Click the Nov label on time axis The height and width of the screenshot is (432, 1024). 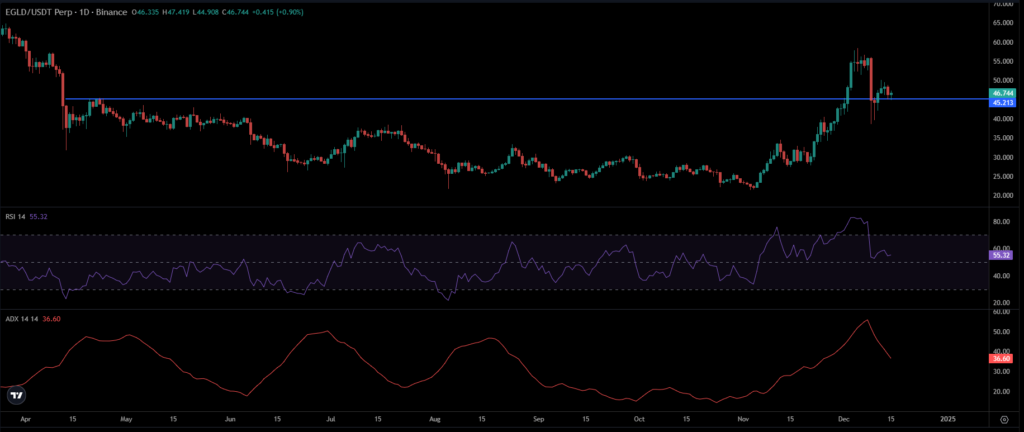click(743, 418)
